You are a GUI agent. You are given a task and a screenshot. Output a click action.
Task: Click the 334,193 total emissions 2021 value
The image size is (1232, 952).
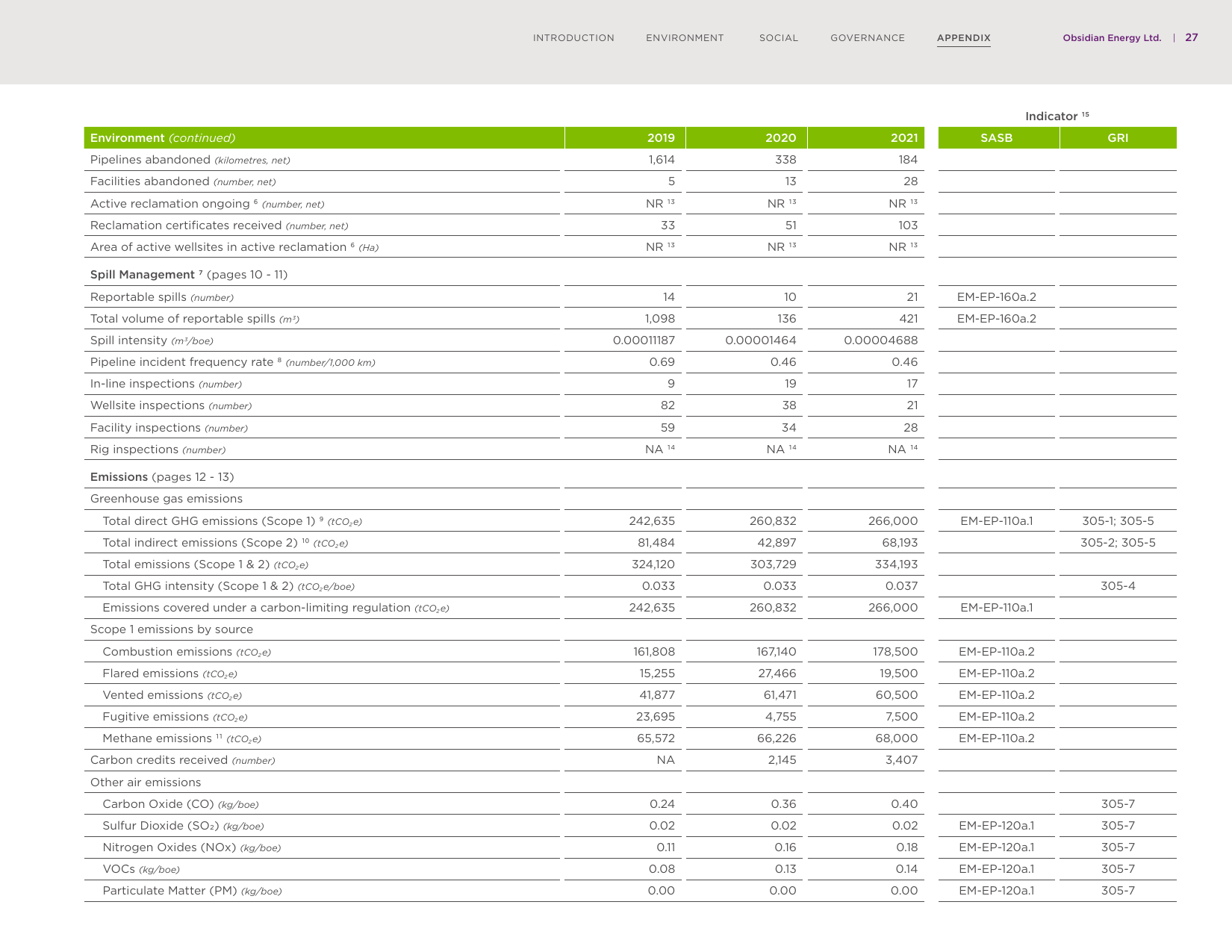coord(896,564)
